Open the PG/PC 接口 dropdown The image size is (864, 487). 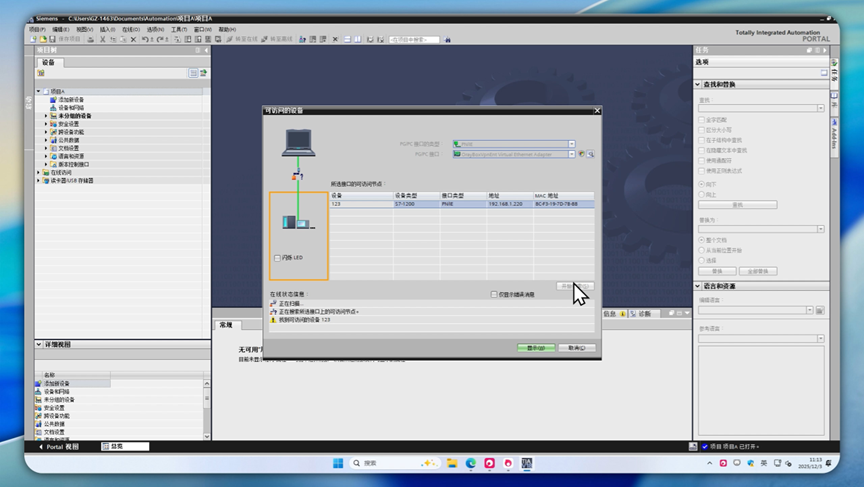coord(572,154)
